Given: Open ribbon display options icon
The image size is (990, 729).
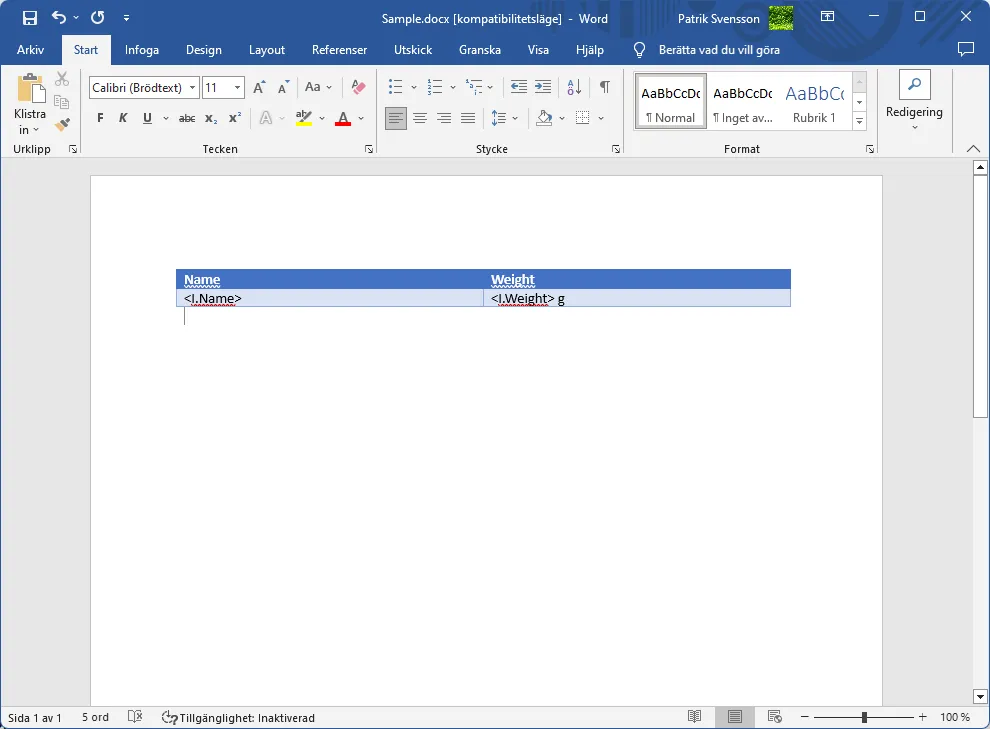Looking at the screenshot, I should [827, 17].
